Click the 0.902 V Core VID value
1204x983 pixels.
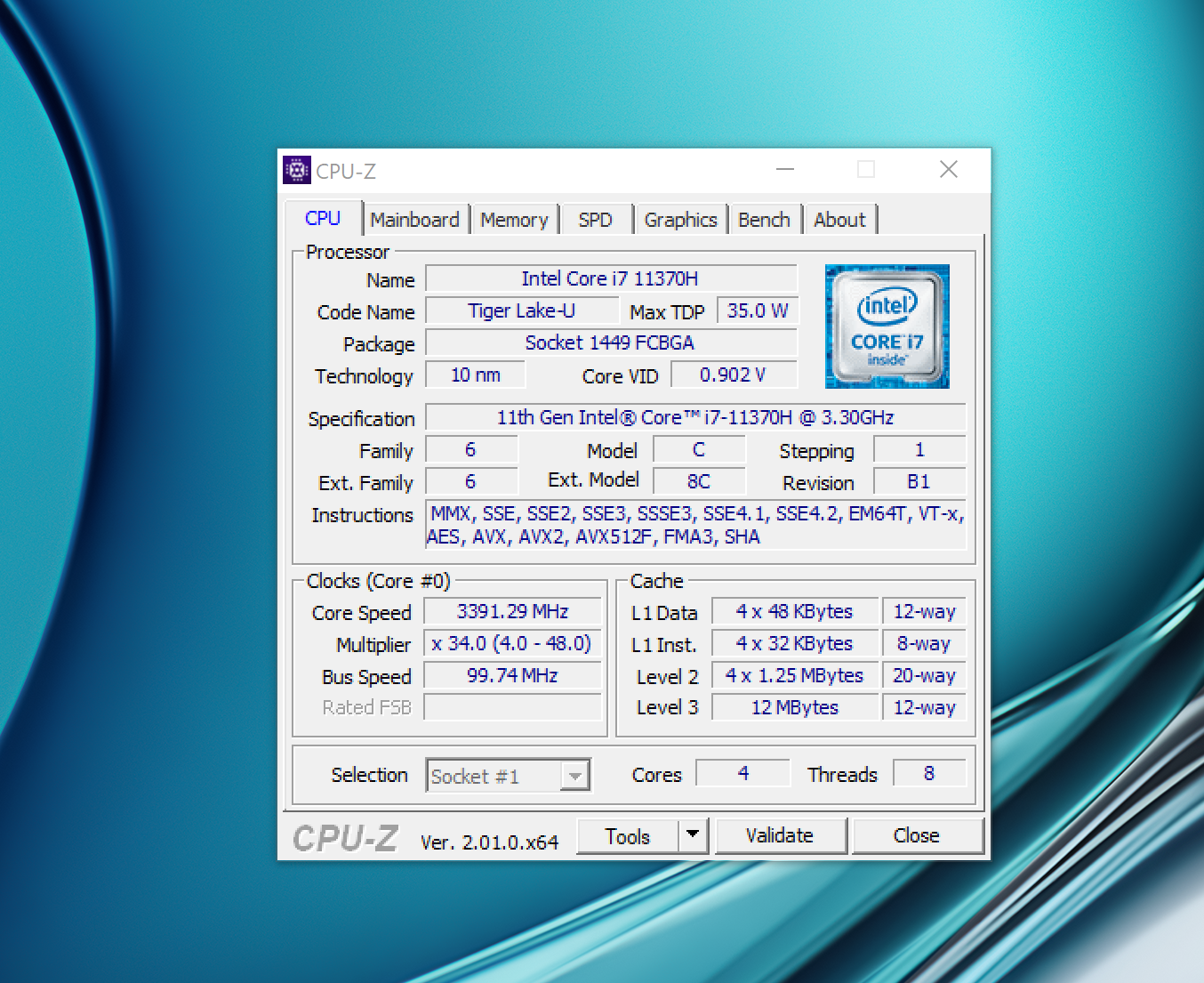pyautogui.click(x=734, y=375)
